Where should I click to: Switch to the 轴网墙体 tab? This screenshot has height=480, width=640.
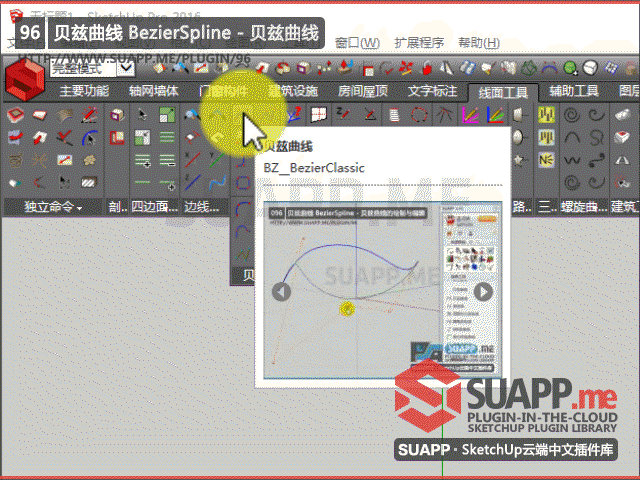click(x=154, y=91)
